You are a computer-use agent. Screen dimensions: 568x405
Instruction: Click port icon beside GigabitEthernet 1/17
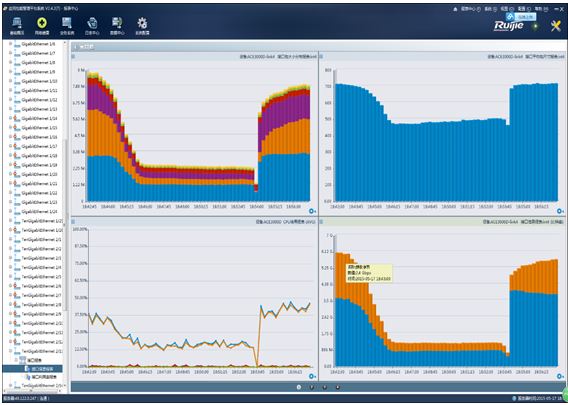point(17,146)
